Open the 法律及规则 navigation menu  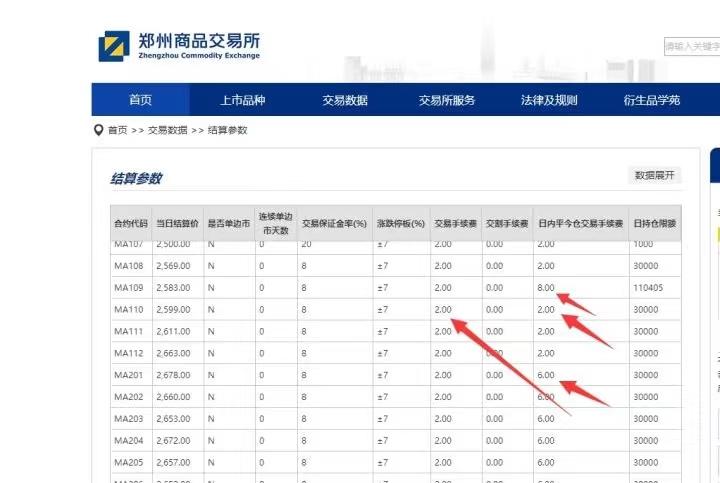tap(549, 100)
